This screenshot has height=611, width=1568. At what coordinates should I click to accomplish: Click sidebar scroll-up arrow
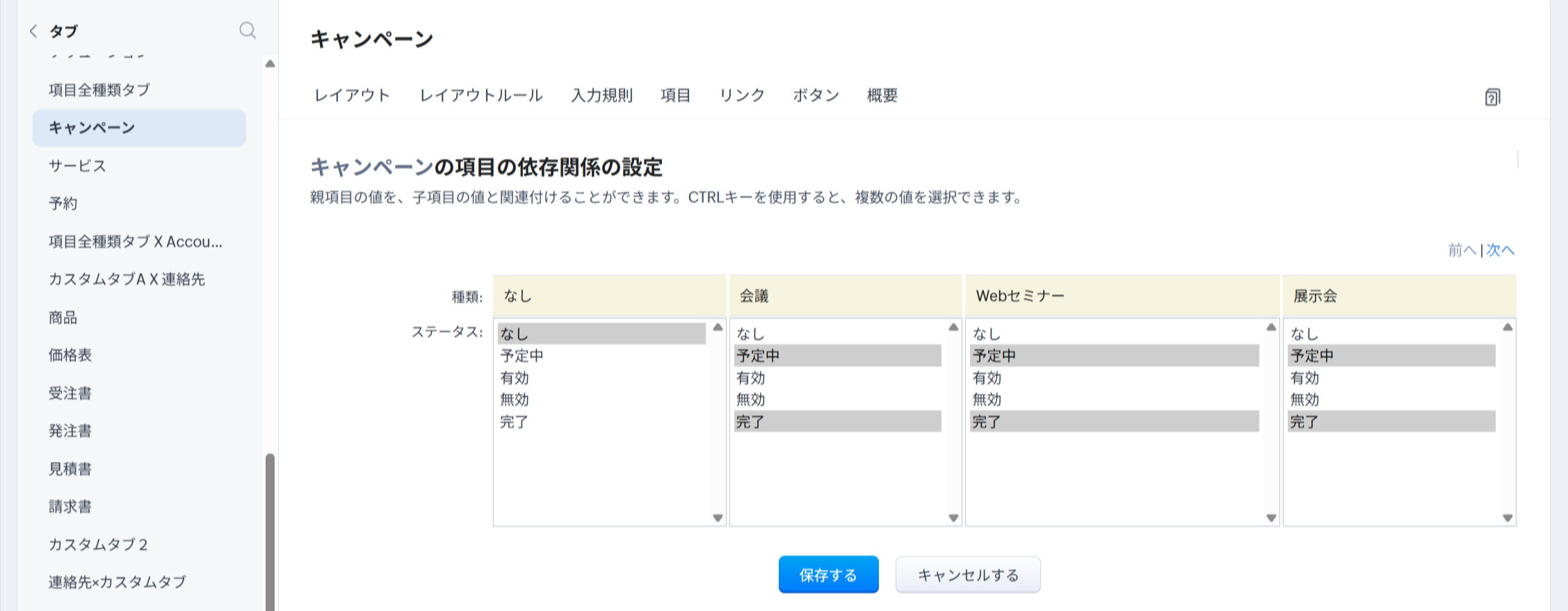270,64
